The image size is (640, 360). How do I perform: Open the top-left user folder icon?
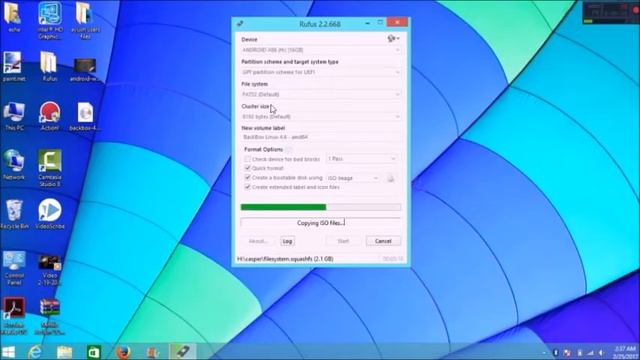tap(13, 17)
